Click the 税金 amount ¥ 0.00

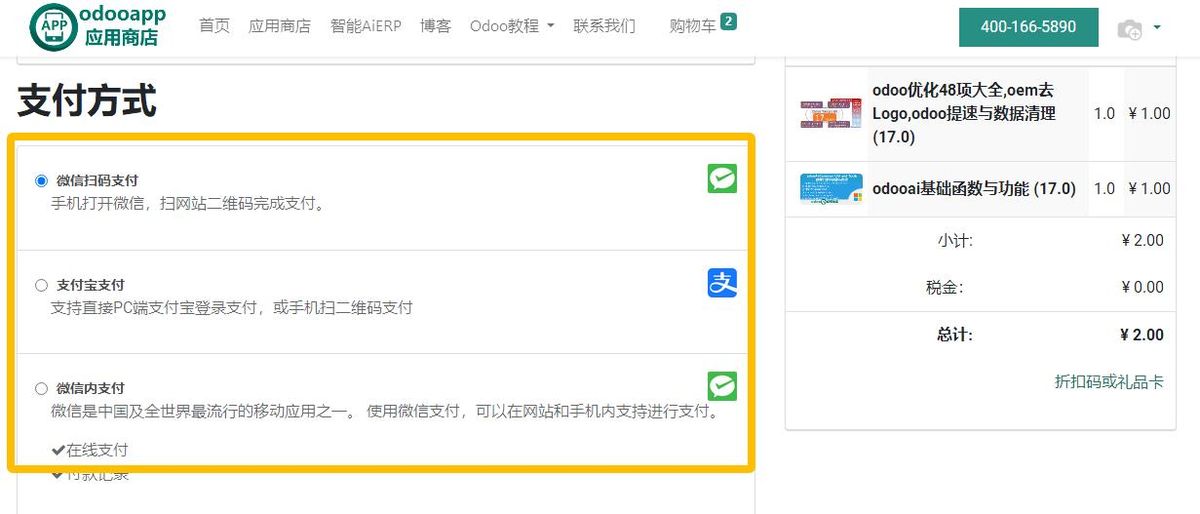click(1142, 287)
